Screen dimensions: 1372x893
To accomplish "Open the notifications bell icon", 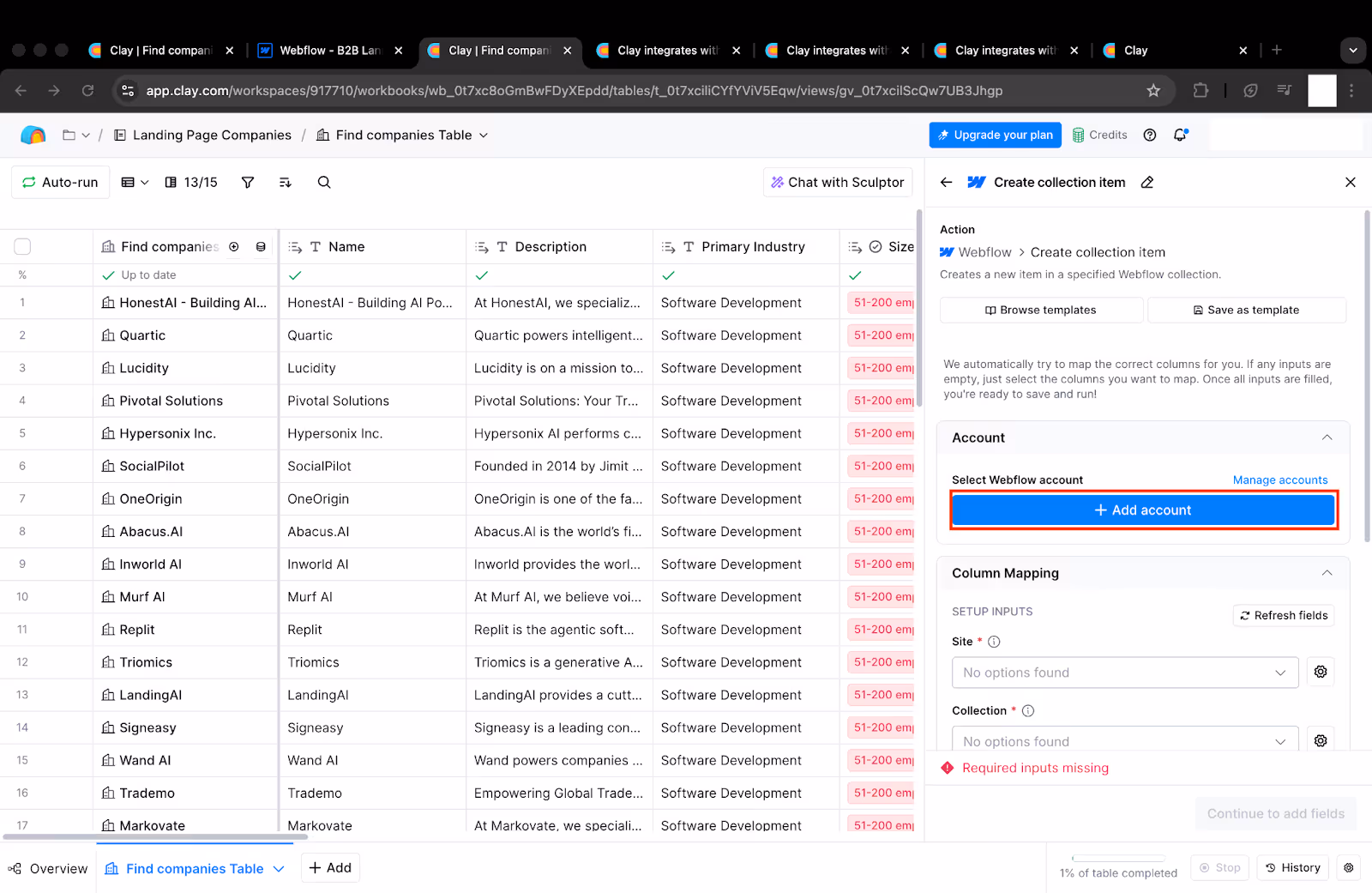I will coord(1181,135).
